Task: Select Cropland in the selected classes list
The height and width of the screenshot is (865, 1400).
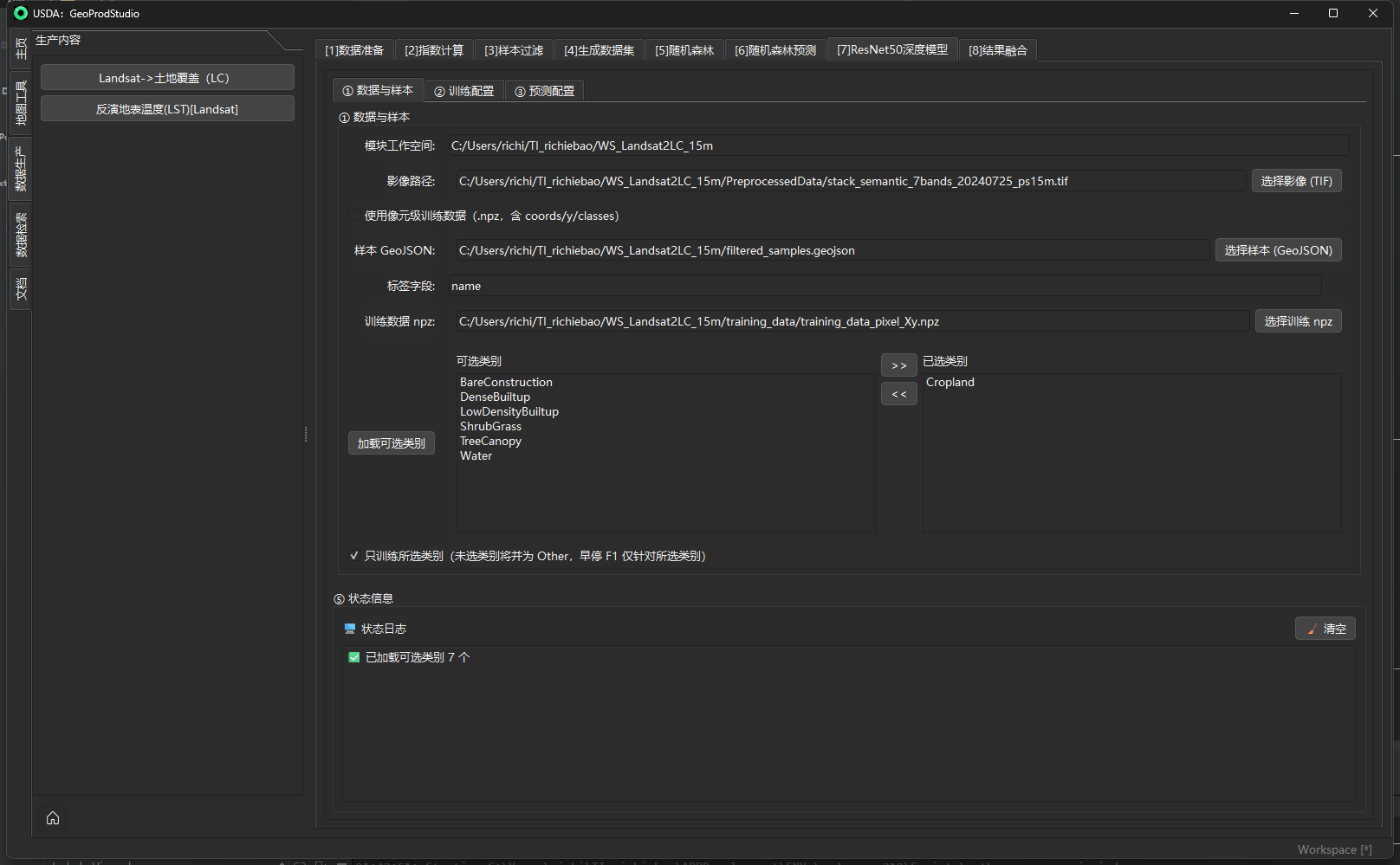Action: (950, 382)
